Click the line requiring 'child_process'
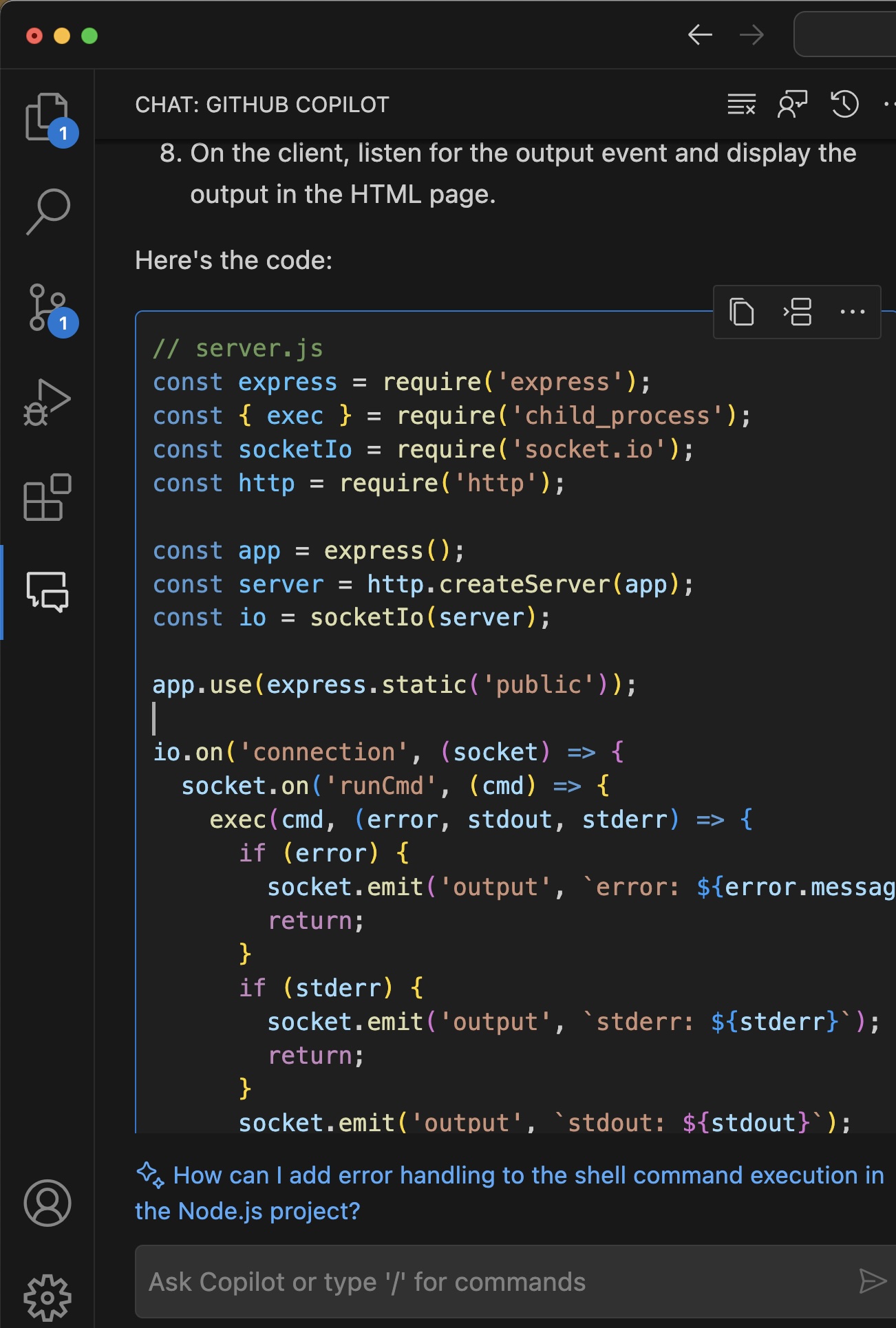 click(451, 416)
